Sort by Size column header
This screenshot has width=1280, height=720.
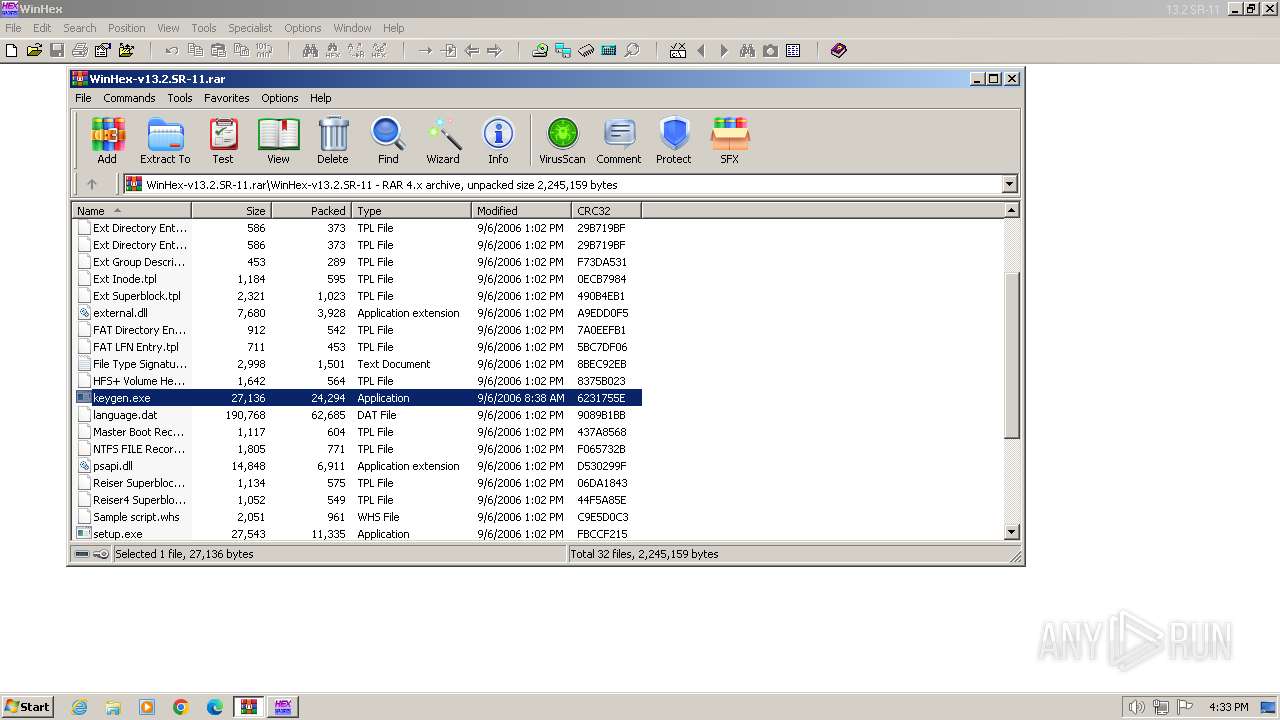tap(231, 211)
